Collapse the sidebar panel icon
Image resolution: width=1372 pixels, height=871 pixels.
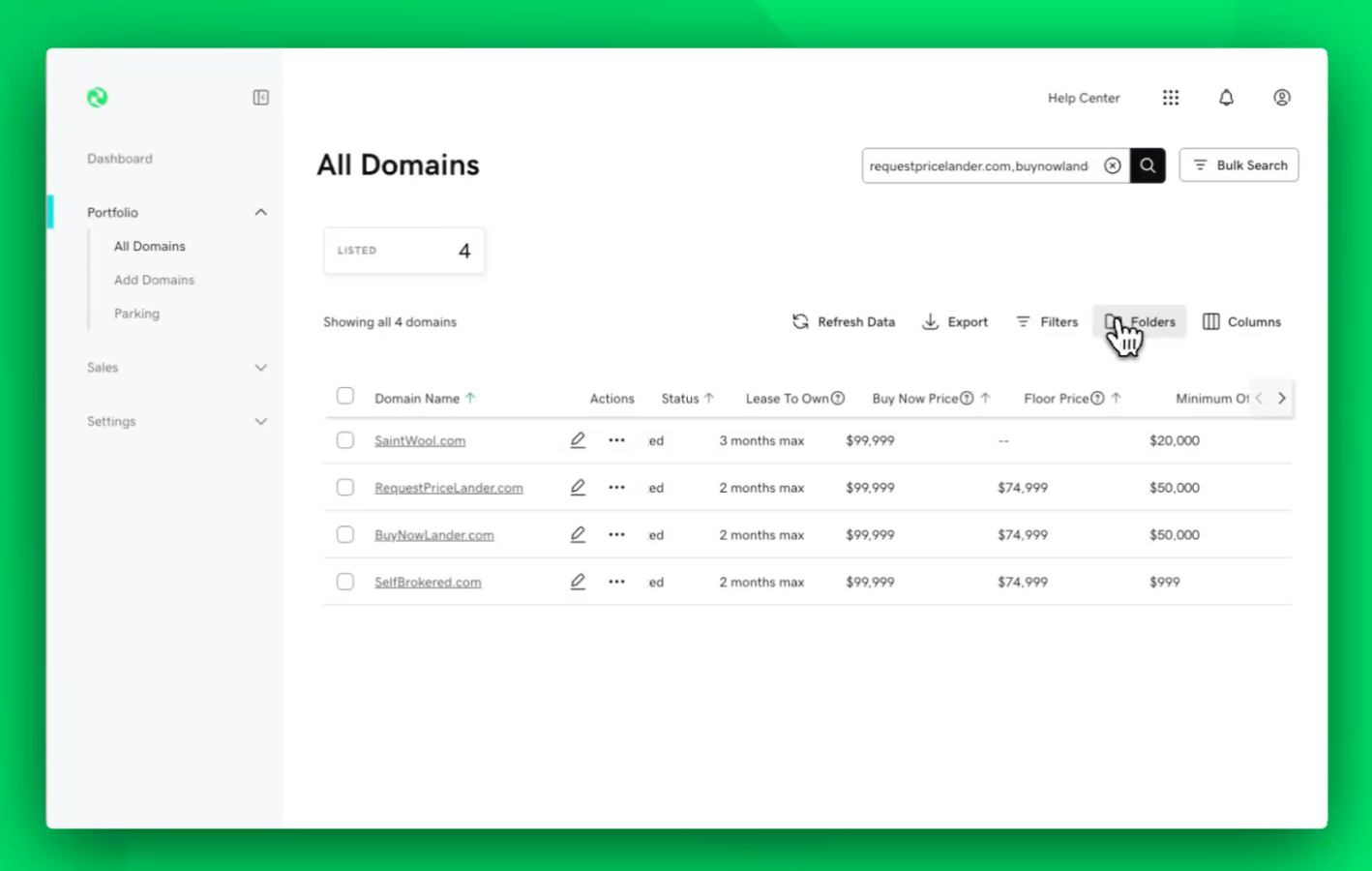click(x=260, y=98)
